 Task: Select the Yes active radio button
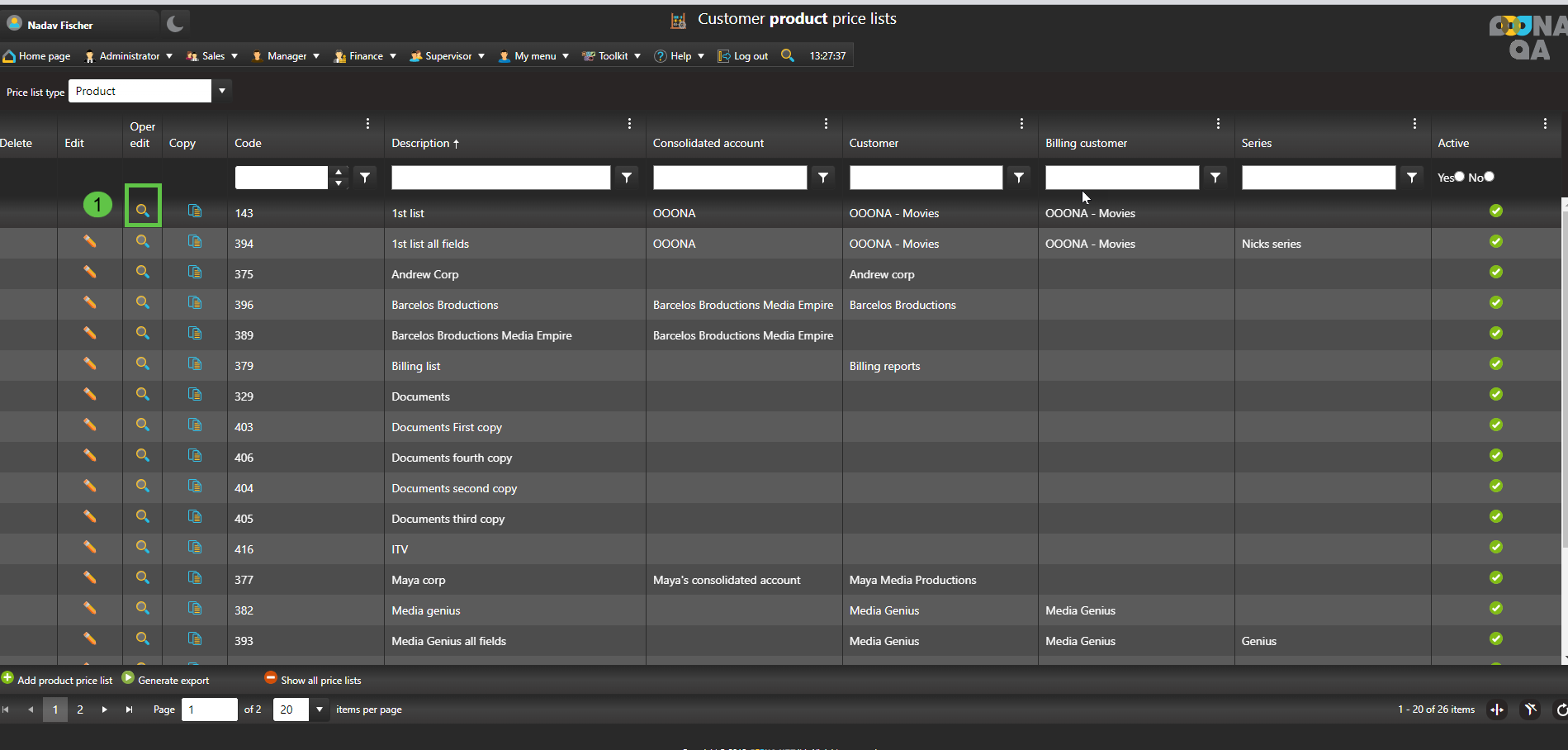(x=1459, y=177)
